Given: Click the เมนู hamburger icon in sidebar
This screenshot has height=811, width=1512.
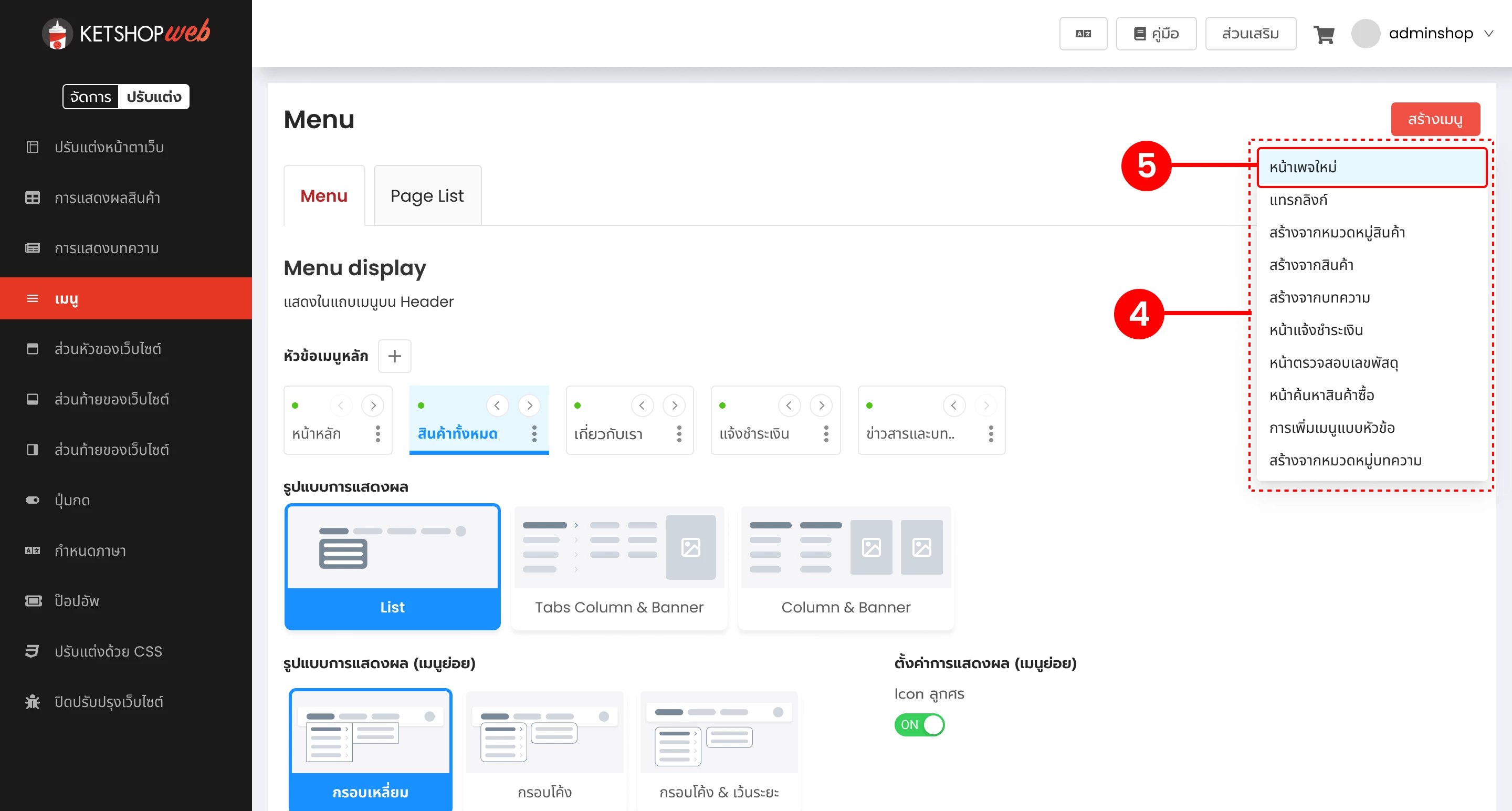Looking at the screenshot, I should coord(32,298).
